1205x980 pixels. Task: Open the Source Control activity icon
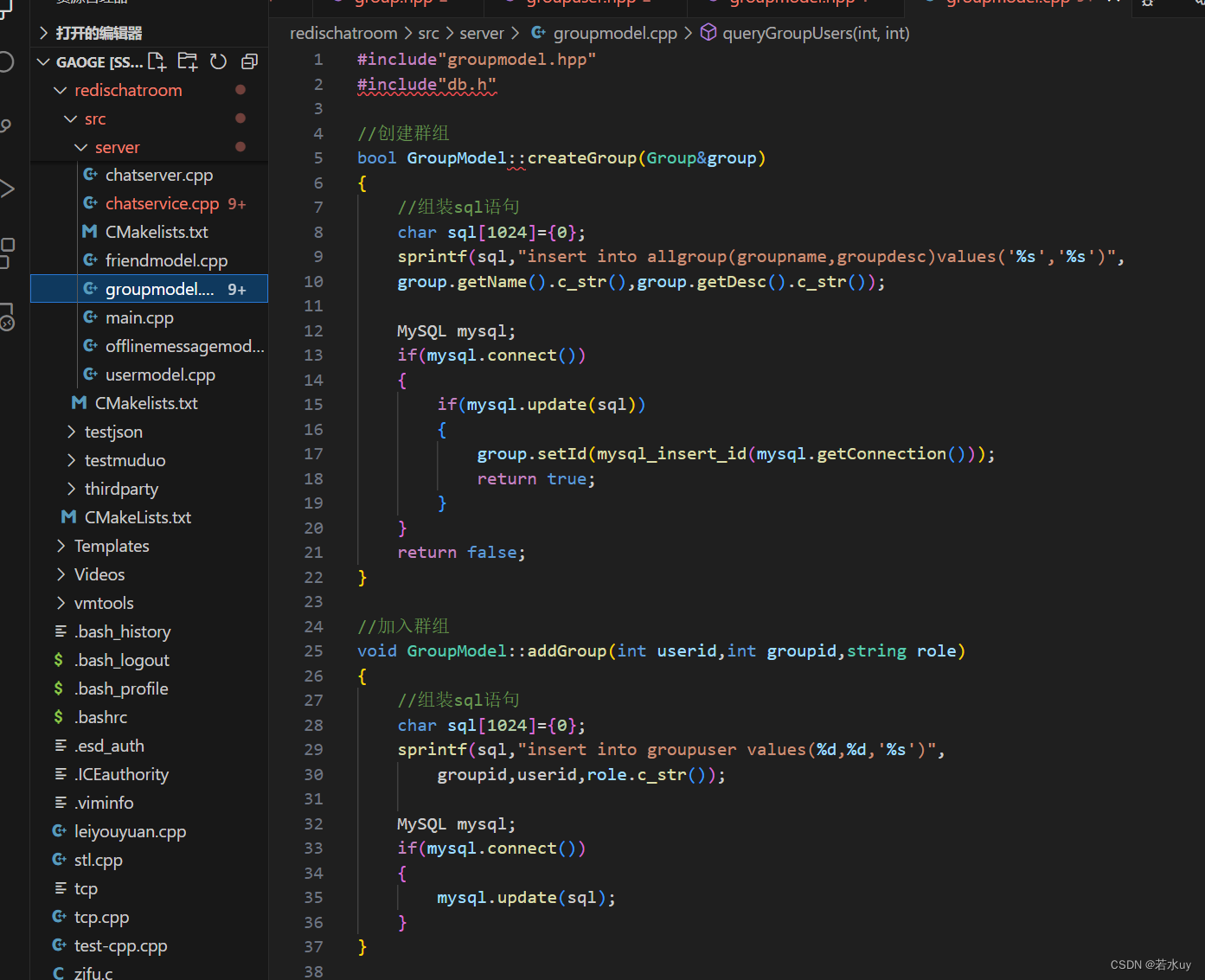click(x=5, y=126)
